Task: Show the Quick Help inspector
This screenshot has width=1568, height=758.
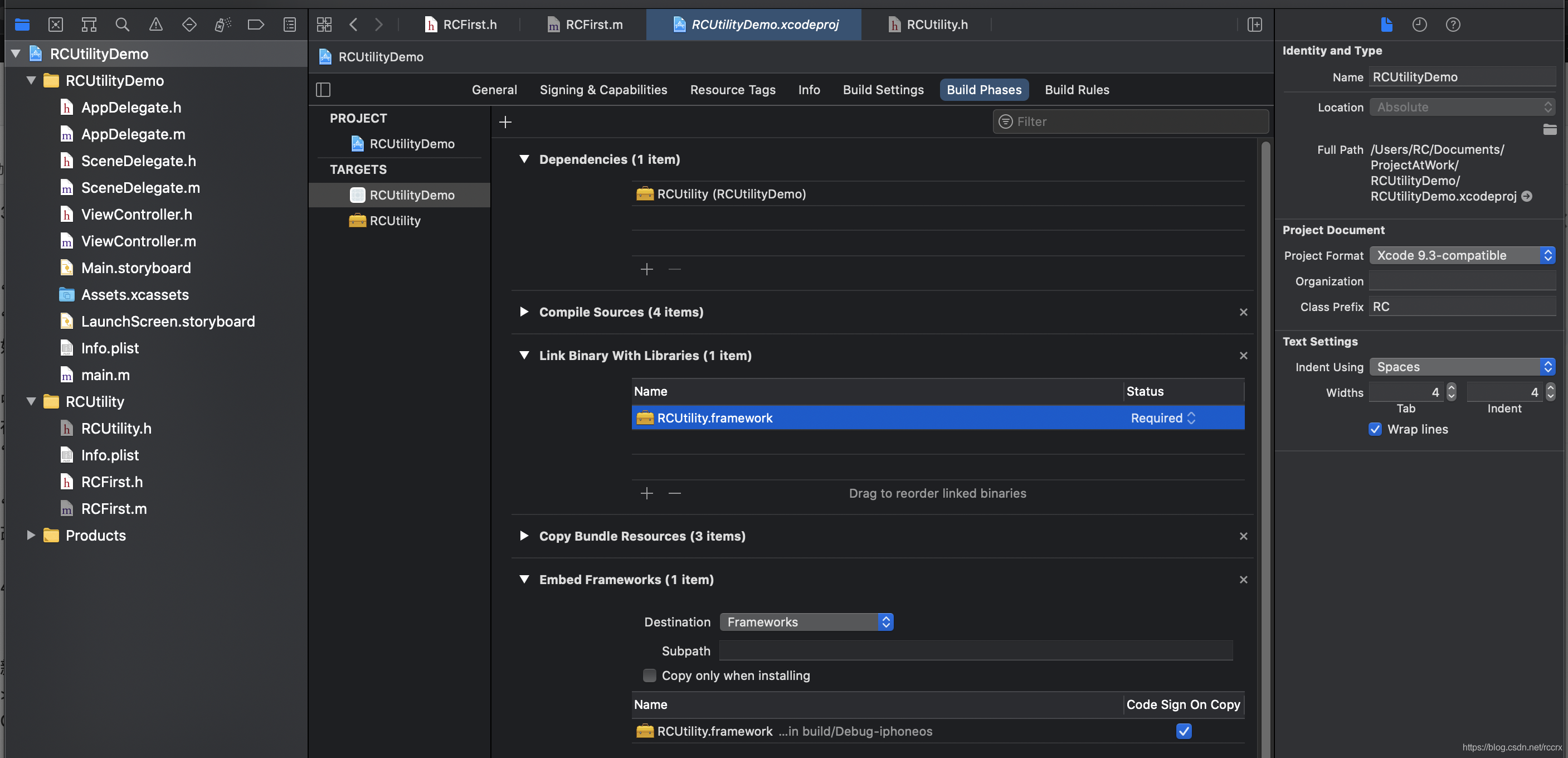Action: [1453, 25]
